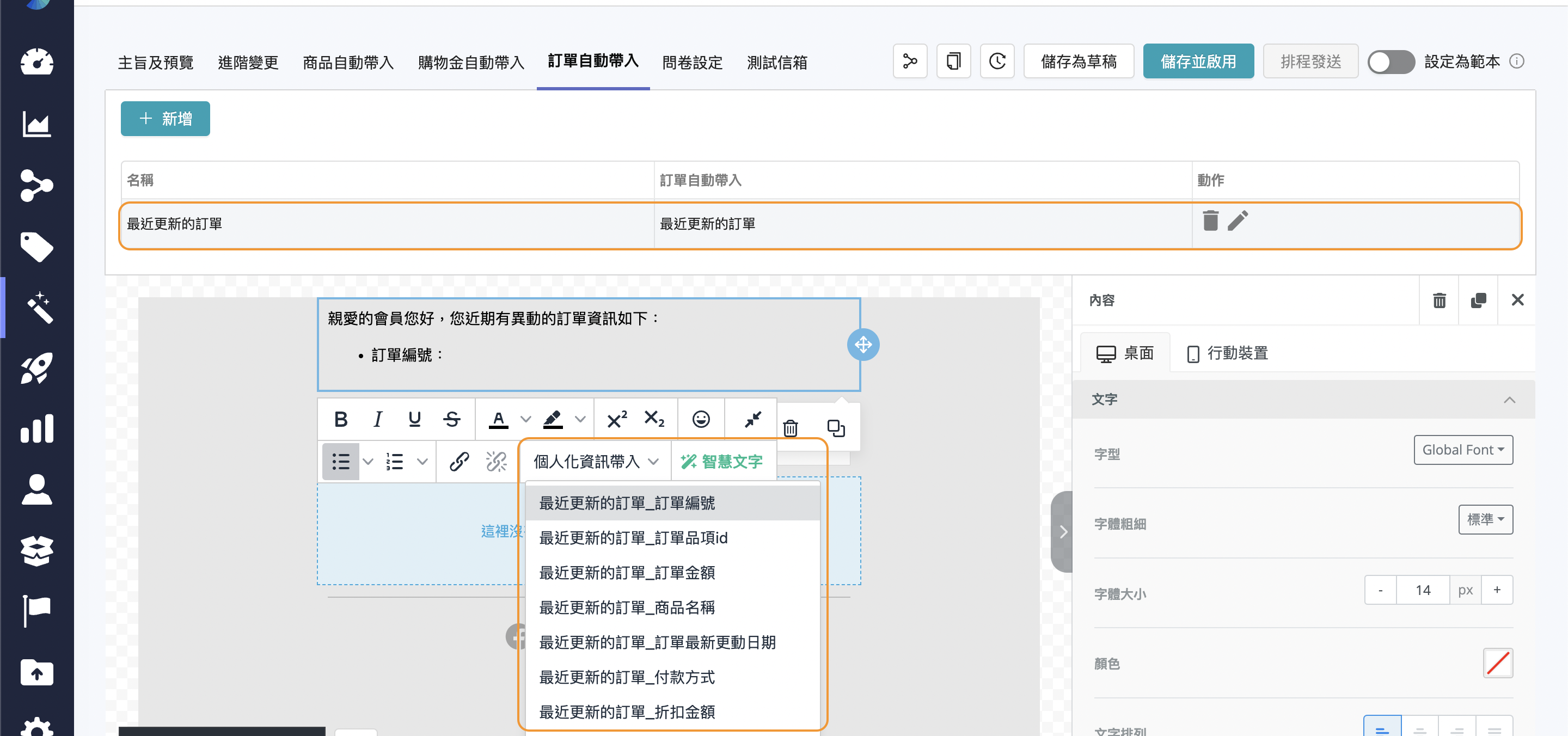Open rocket icon in left sidebar
1568x736 pixels.
pyautogui.click(x=36, y=367)
